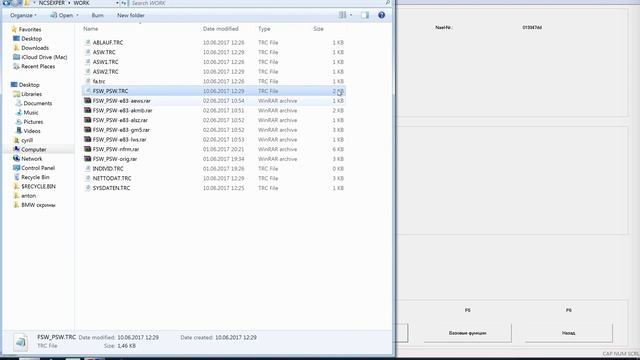640x360 pixels.
Task: Click the refresh icon beside address bar
Action: click(x=124, y=3)
